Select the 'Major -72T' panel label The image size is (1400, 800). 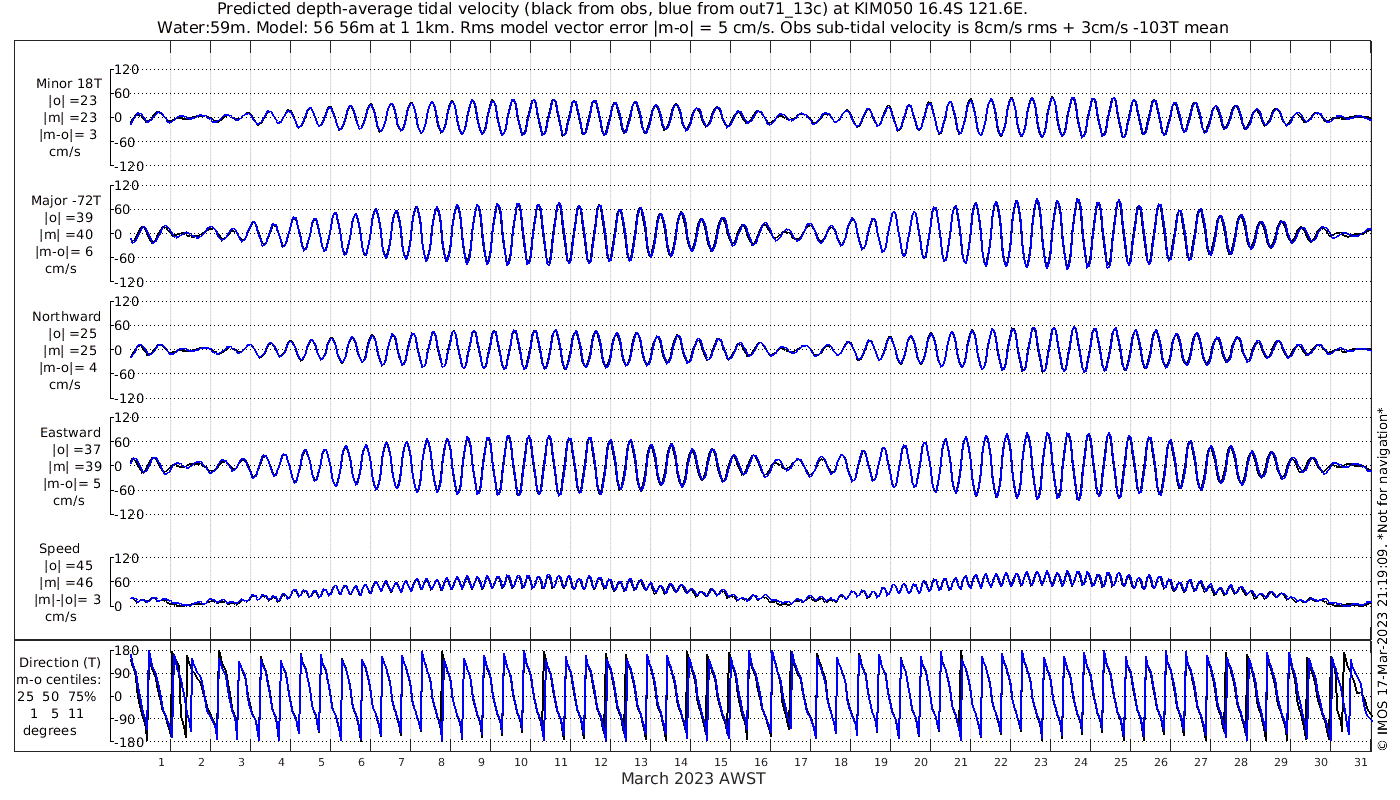(x=65, y=200)
